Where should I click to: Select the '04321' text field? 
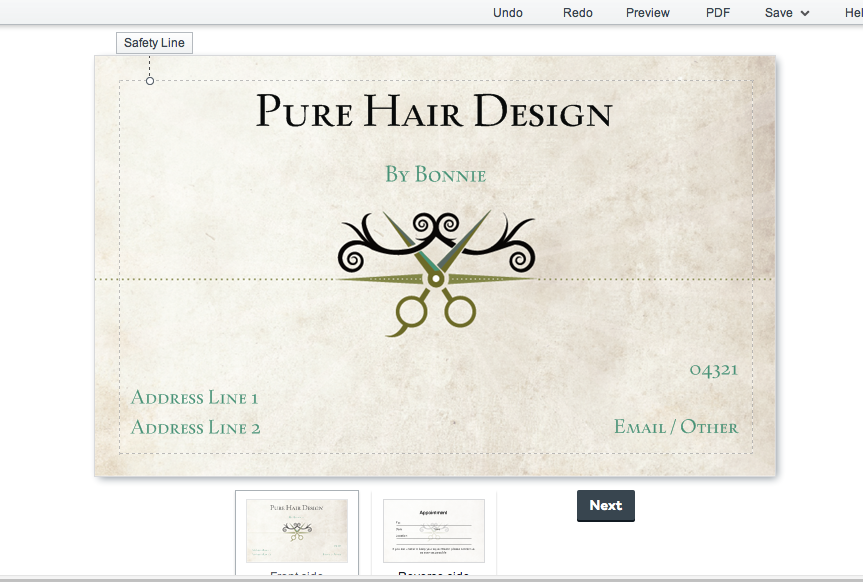713,370
